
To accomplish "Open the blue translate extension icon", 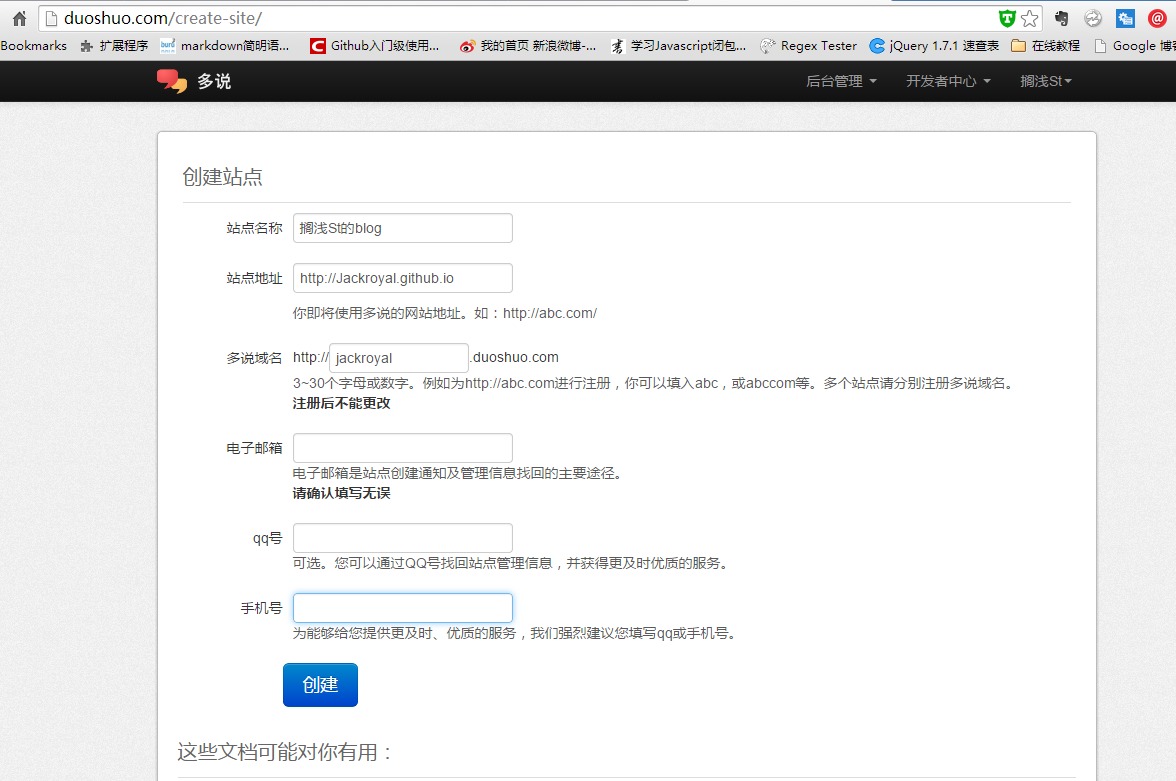I will coord(1126,18).
